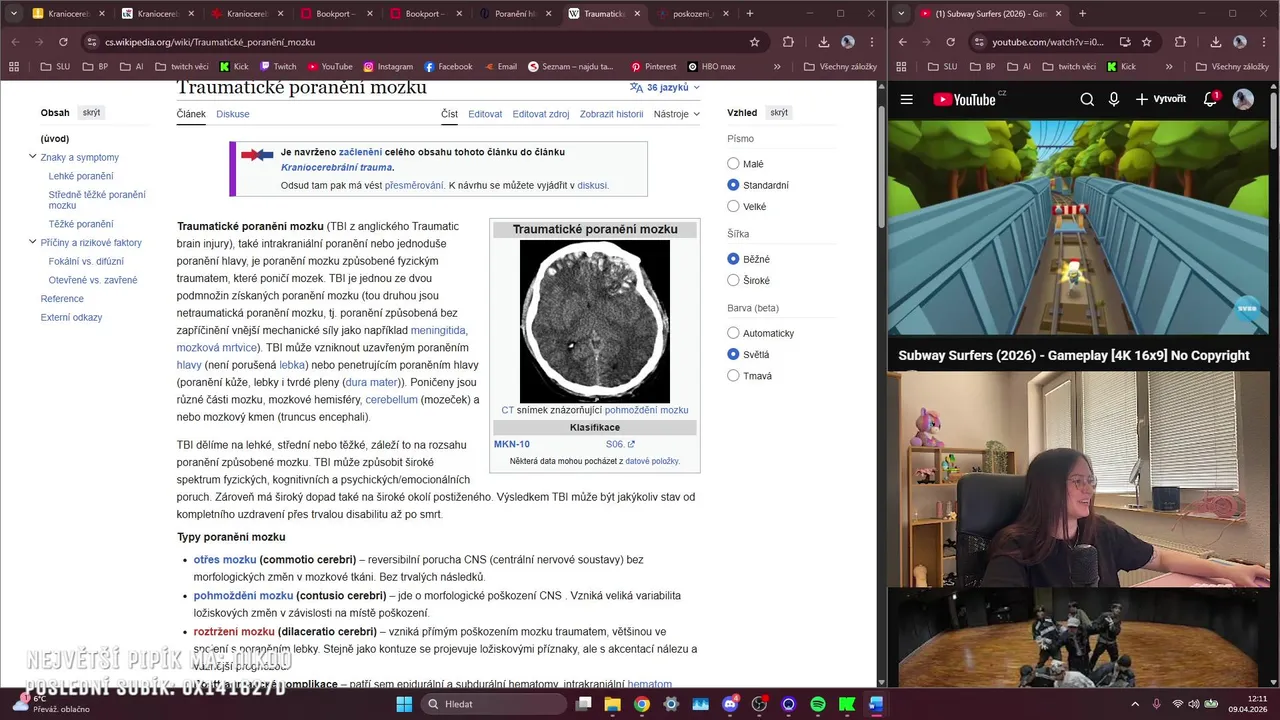Open the Editovat zdroj tab
The height and width of the screenshot is (720, 1280).
point(541,114)
